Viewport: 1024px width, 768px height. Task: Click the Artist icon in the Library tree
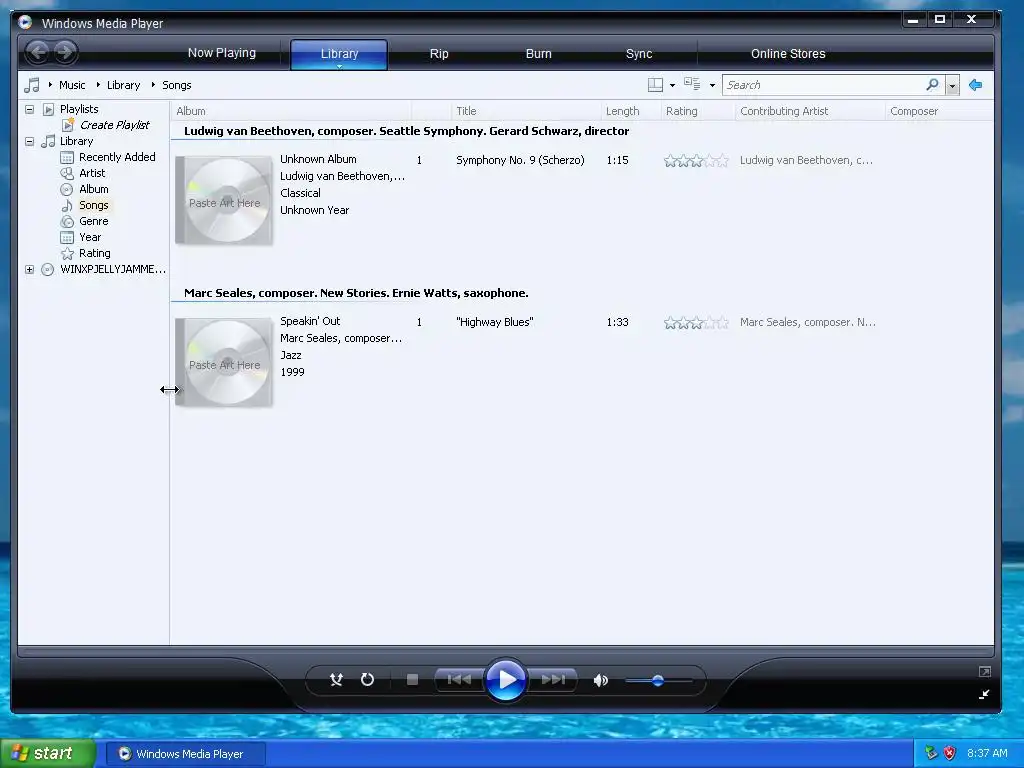pos(67,173)
